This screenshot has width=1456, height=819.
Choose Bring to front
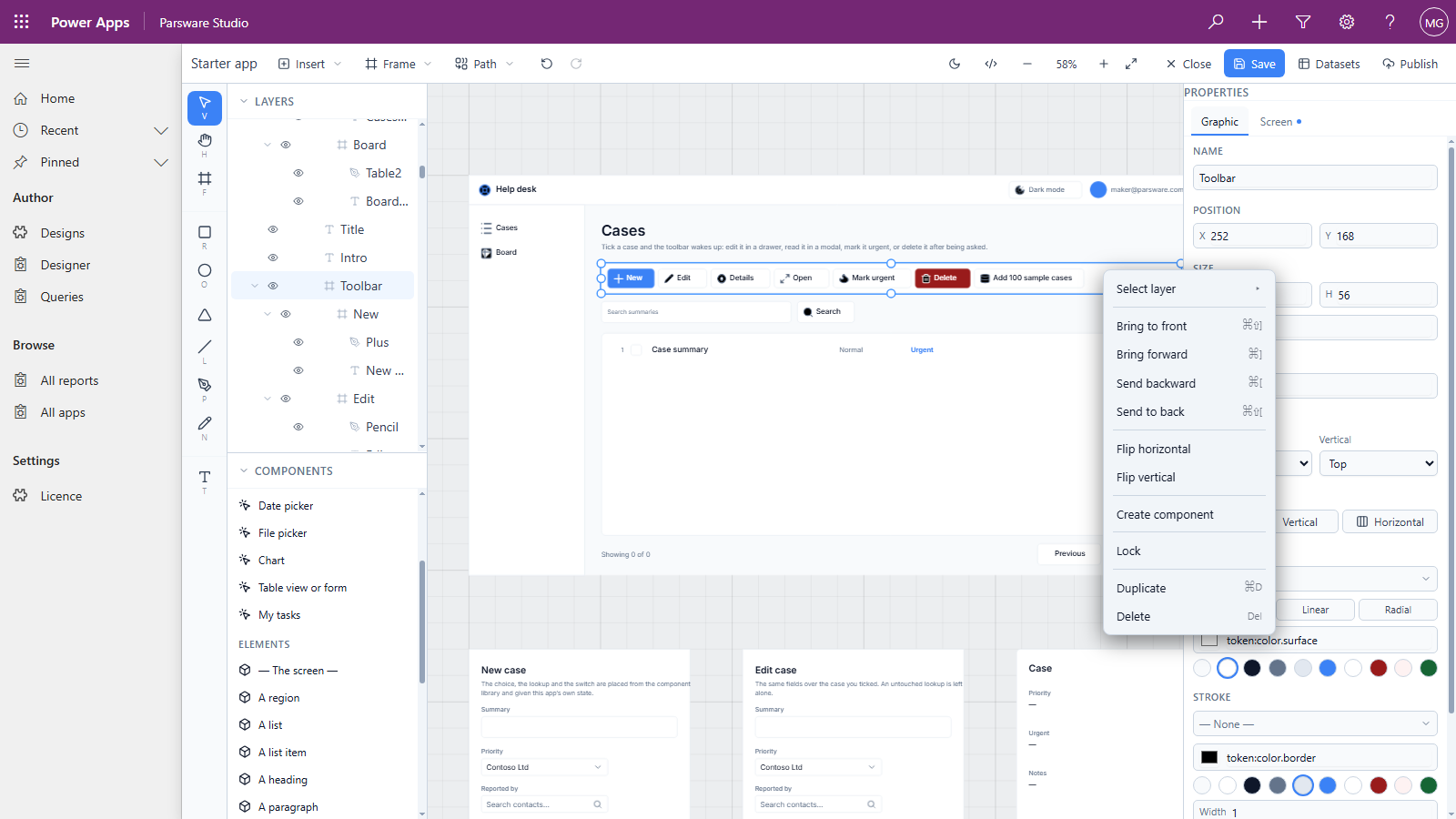click(x=1188, y=326)
